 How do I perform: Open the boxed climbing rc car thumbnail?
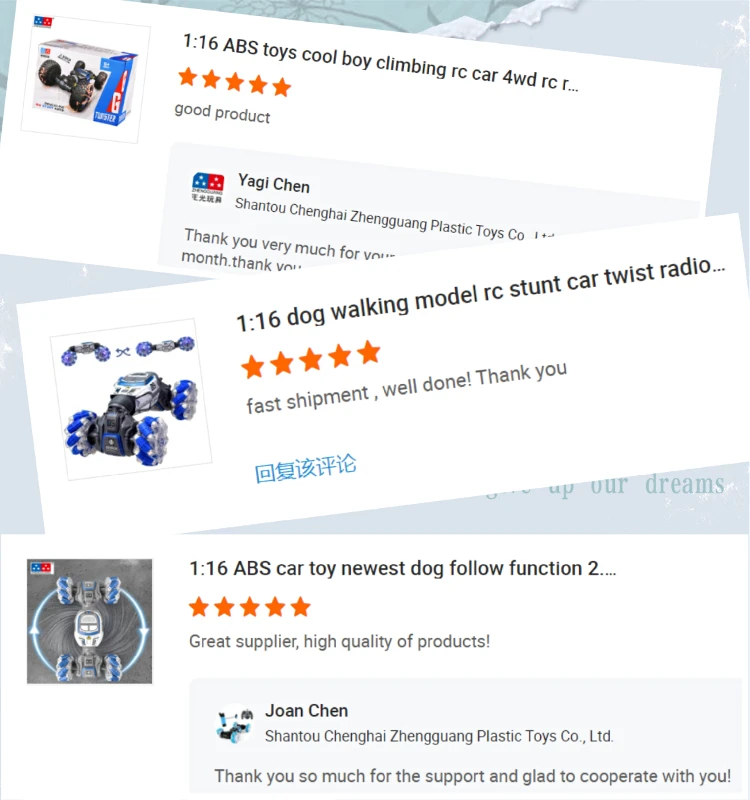click(x=86, y=82)
